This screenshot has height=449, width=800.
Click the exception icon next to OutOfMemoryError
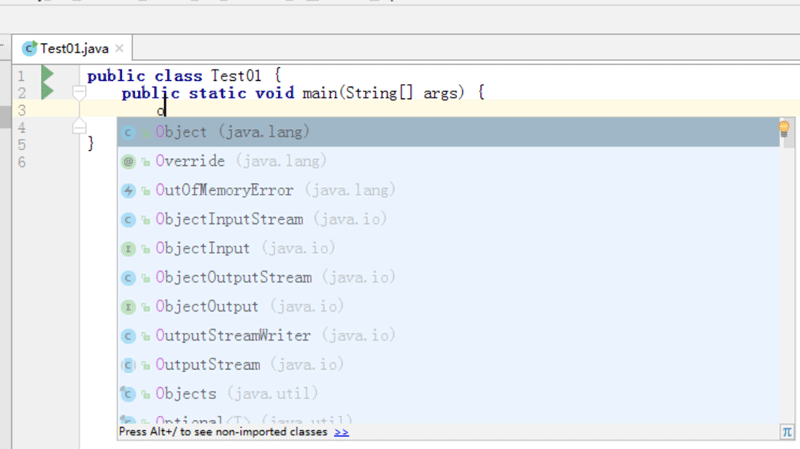click(128, 191)
